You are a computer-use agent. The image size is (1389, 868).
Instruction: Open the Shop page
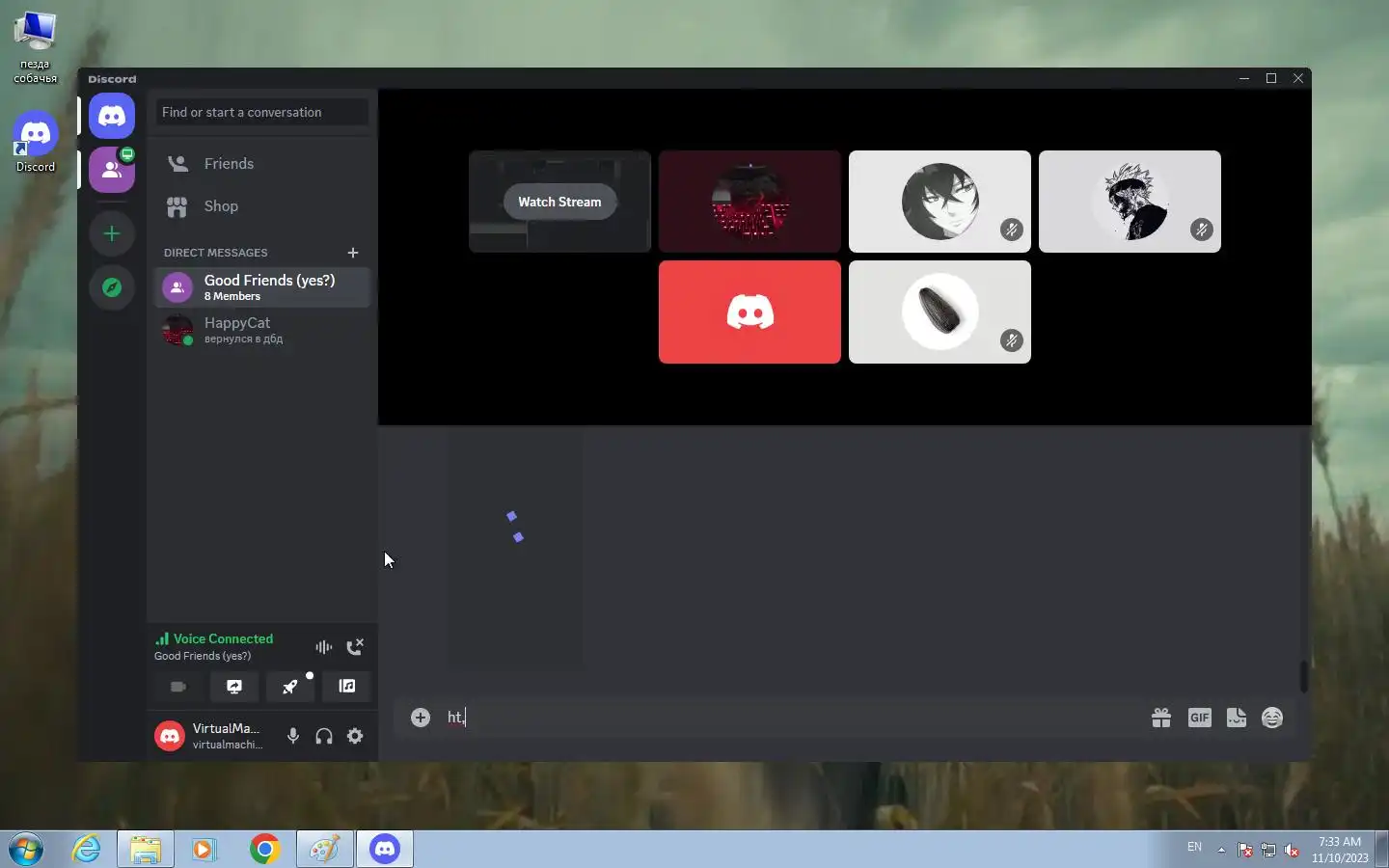click(261, 206)
